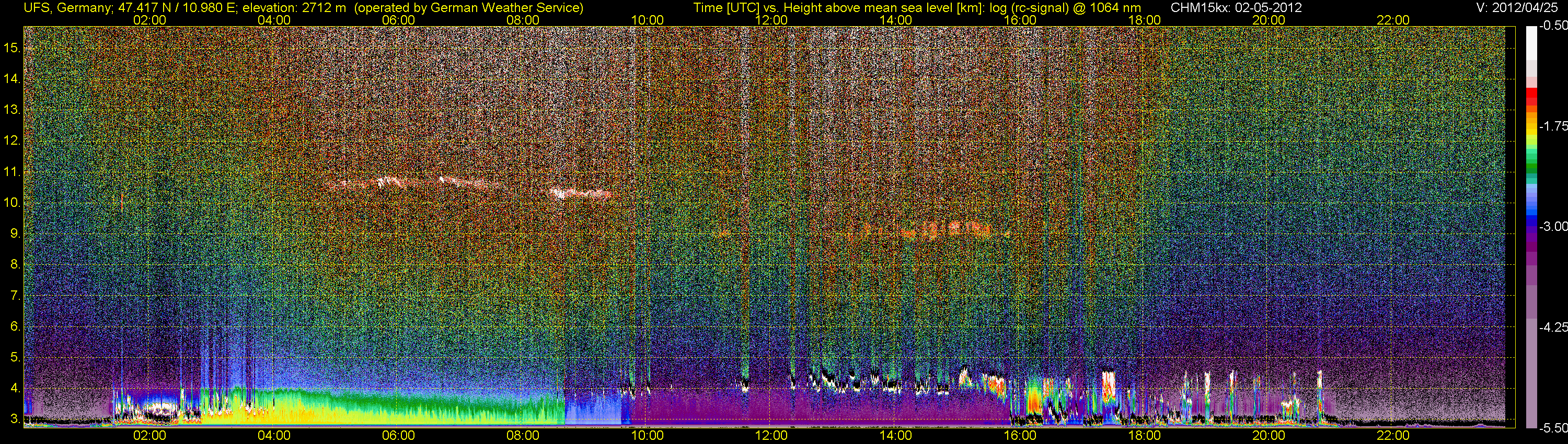Select the coordinates text '47.417 N / 10.980 E'
This screenshot has width=1568, height=444.
(x=177, y=8)
